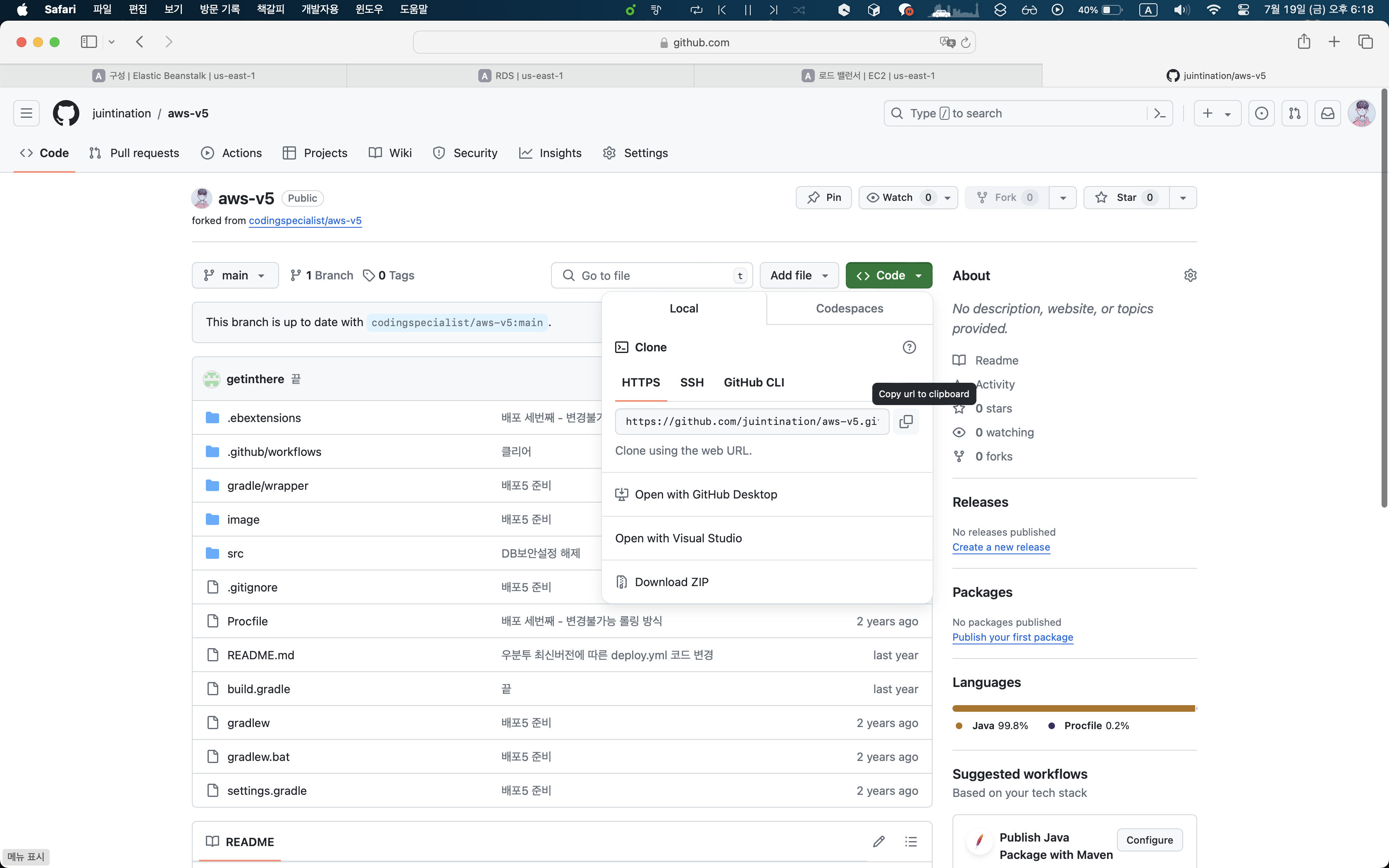Viewport: 1389px width, 868px height.
Task: Toggle Watch on the repository
Action: (x=898, y=198)
